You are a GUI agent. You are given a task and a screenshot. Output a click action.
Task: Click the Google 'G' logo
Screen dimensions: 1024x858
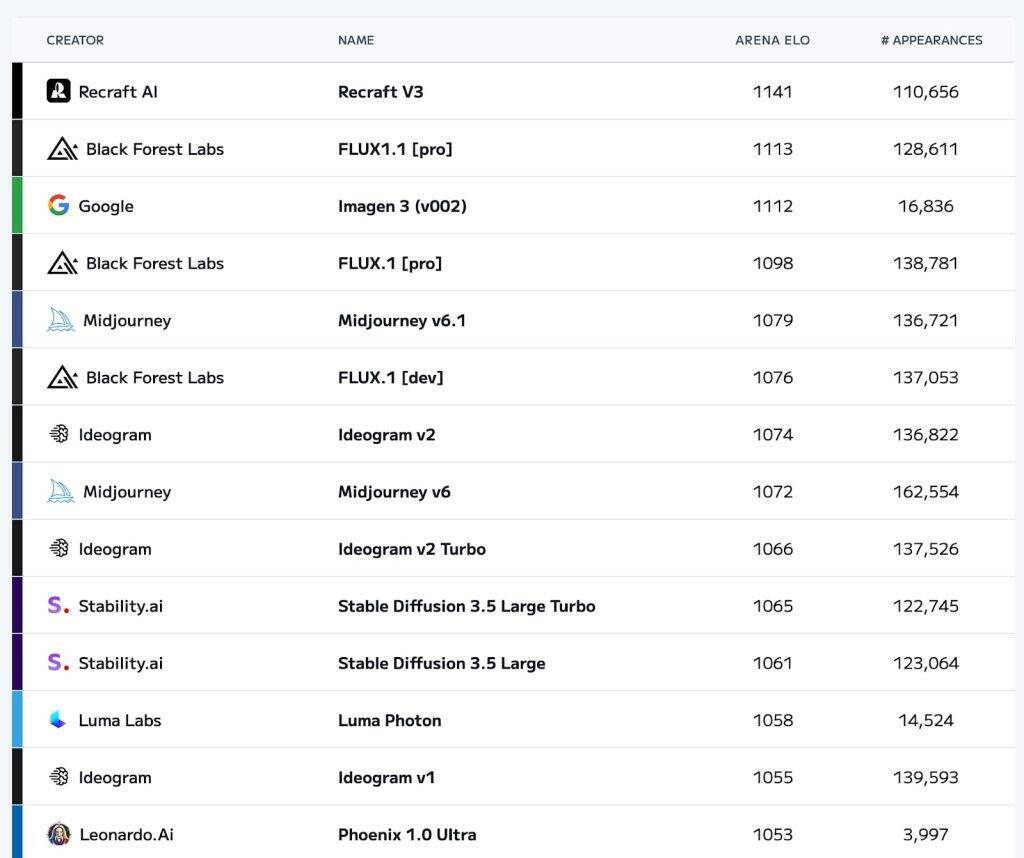click(58, 206)
